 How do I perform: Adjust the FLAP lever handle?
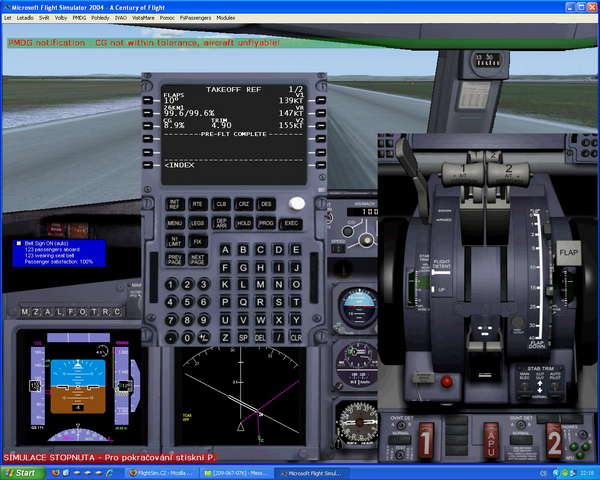click(569, 253)
